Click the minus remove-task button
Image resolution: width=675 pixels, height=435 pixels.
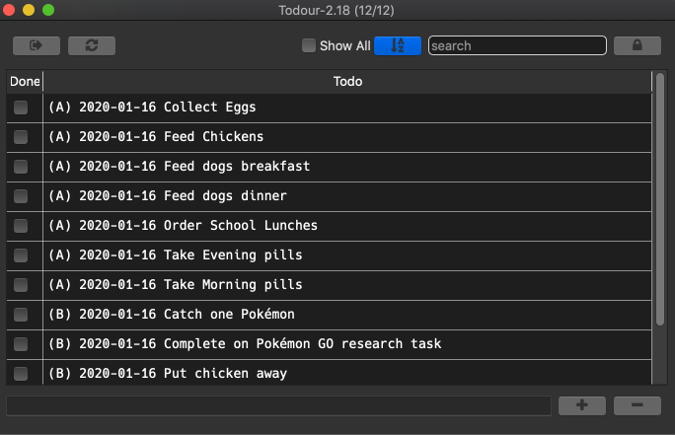coord(636,405)
